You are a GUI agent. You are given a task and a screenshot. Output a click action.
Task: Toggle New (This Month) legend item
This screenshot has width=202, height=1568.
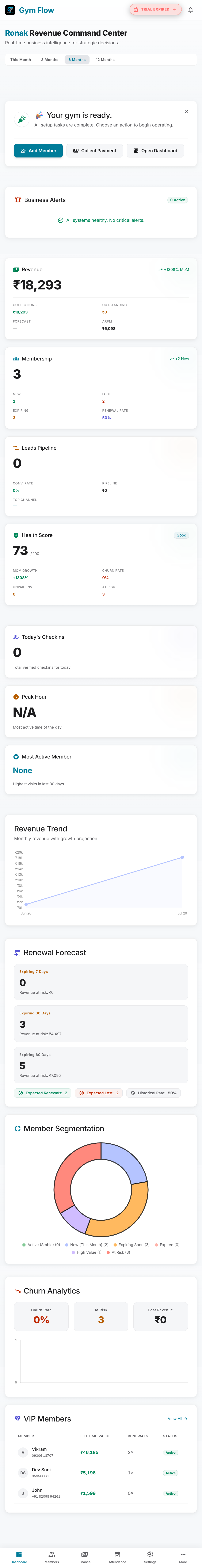[x=87, y=1245]
